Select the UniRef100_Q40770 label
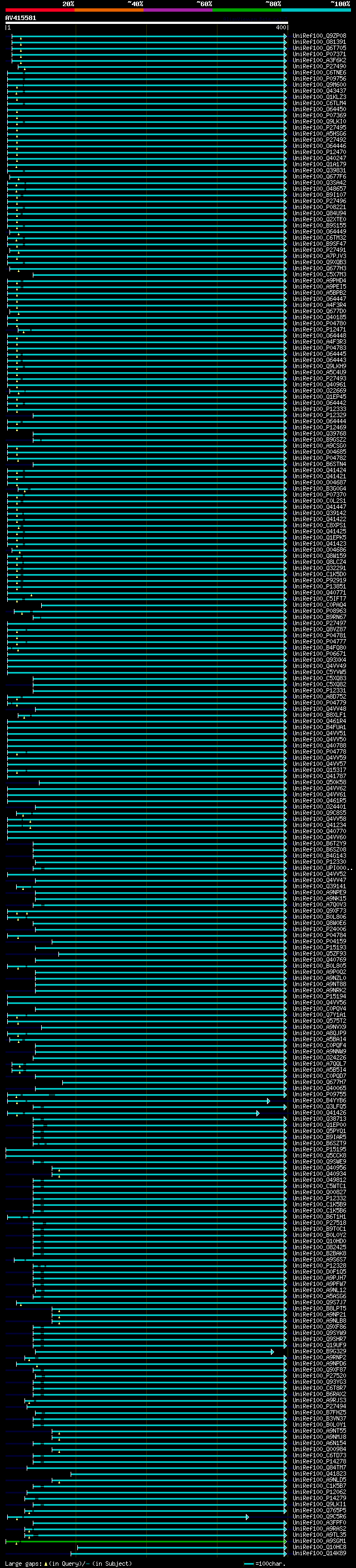The height and width of the screenshot is (1568, 356). coord(319,831)
